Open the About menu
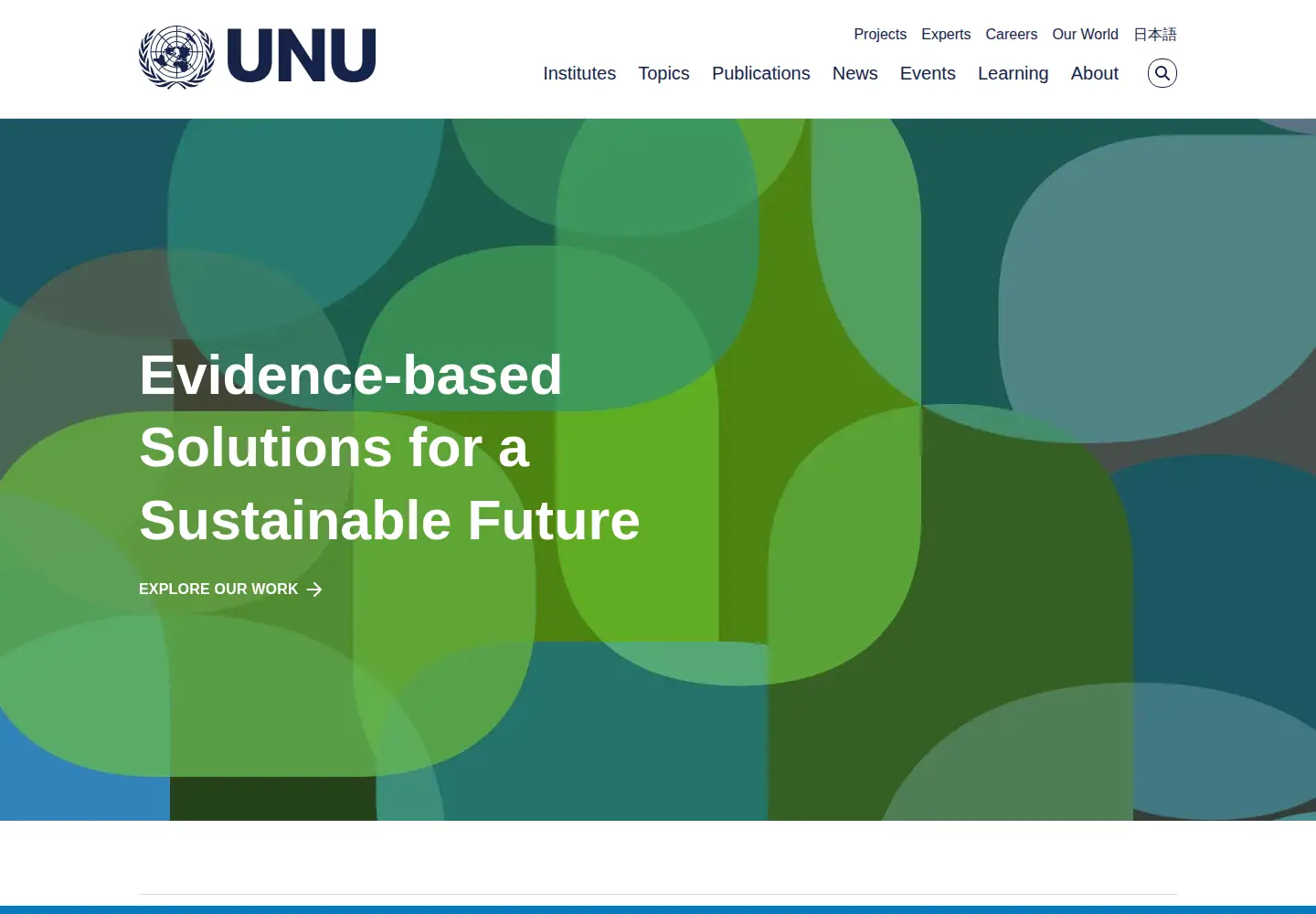Screen dimensions: 1316x914 1095,73
